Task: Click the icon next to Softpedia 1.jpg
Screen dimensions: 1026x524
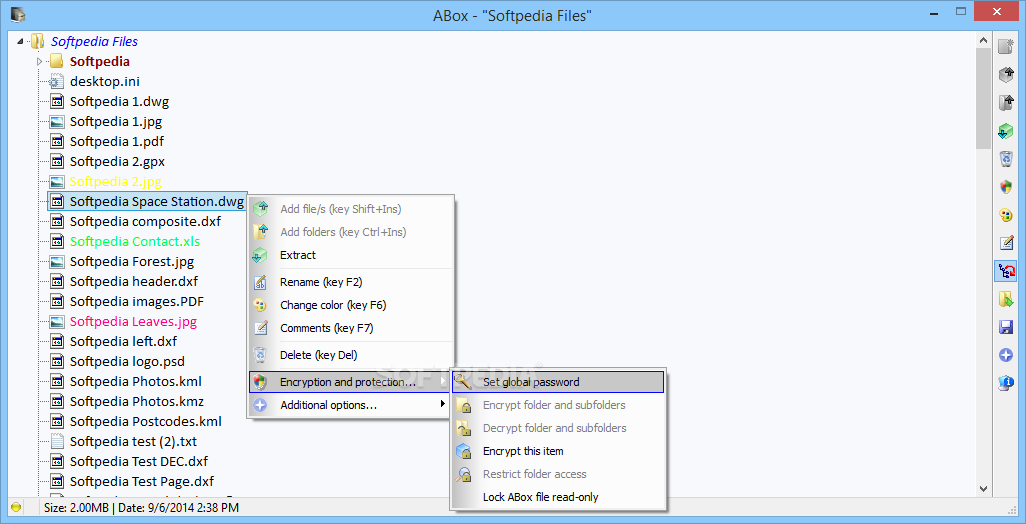Action: click(x=58, y=121)
